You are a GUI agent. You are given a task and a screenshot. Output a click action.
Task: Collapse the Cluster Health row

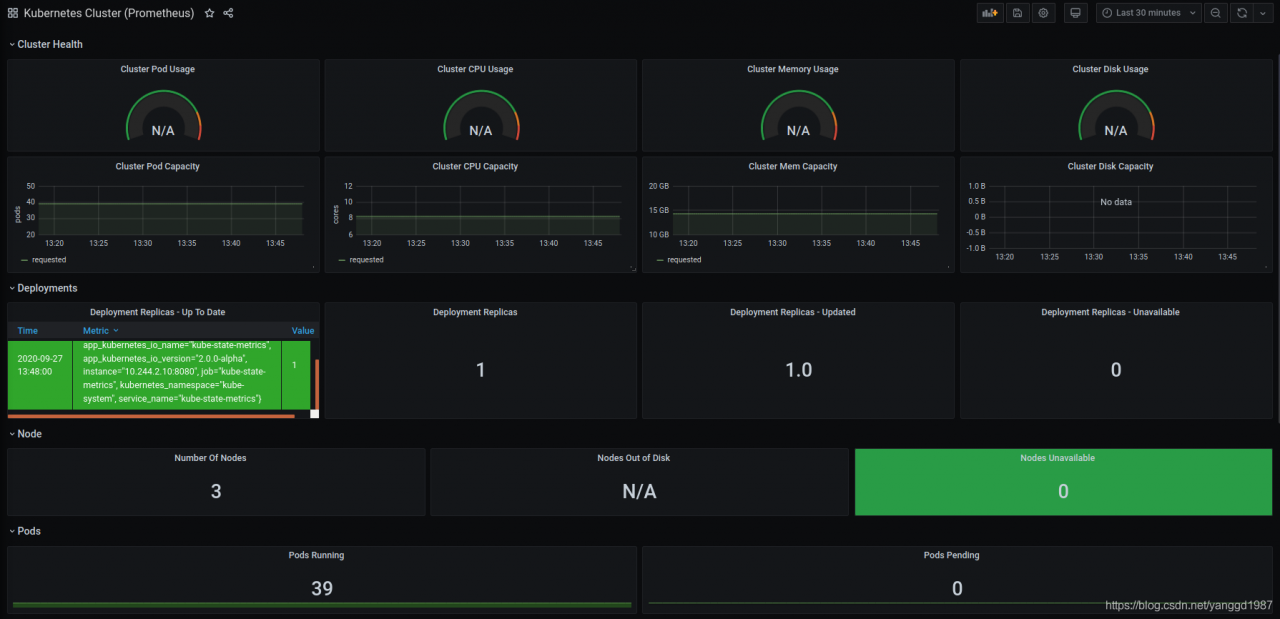tap(46, 44)
